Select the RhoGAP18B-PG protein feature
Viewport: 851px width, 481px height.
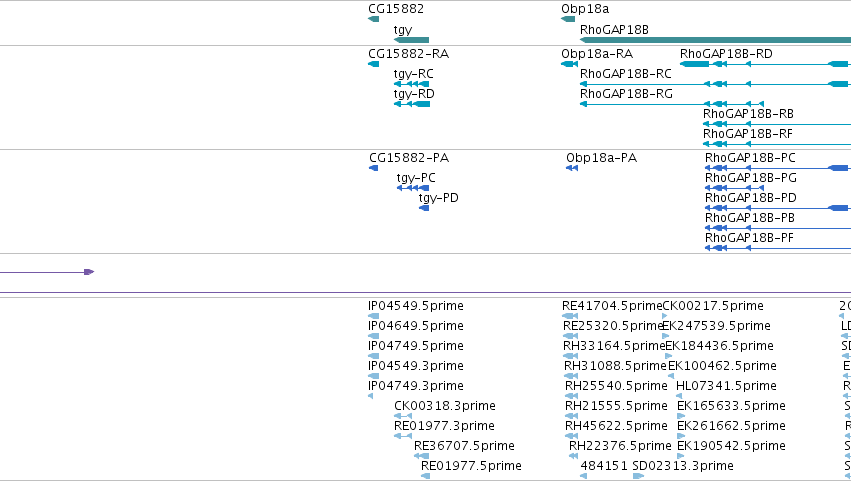pos(734,188)
